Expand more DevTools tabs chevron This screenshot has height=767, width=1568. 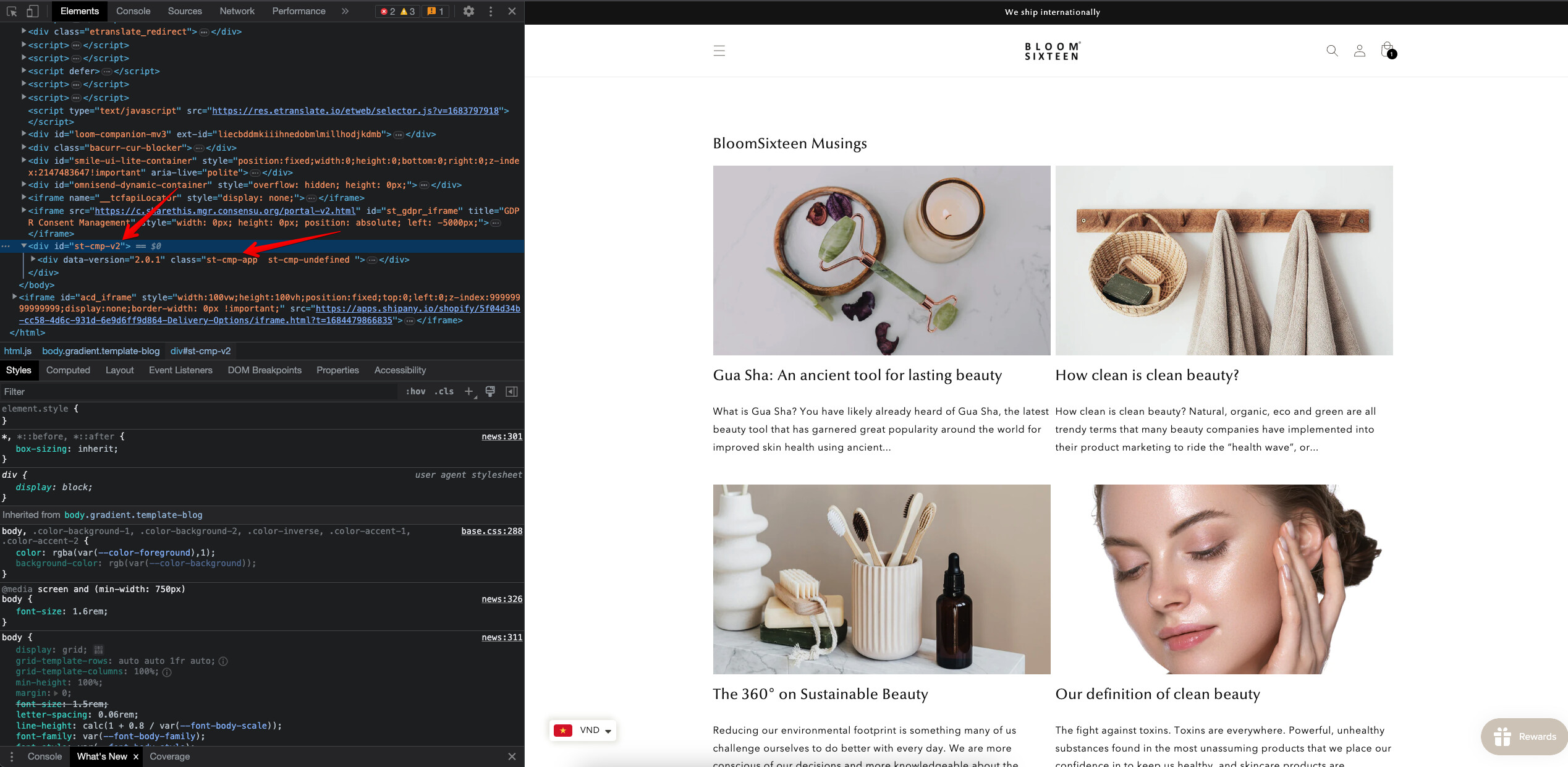coord(345,11)
